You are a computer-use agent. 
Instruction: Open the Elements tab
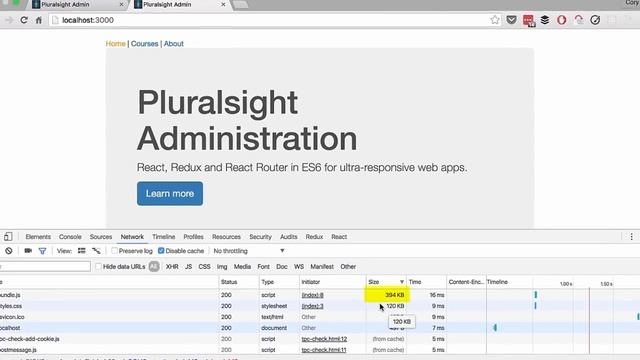38,237
